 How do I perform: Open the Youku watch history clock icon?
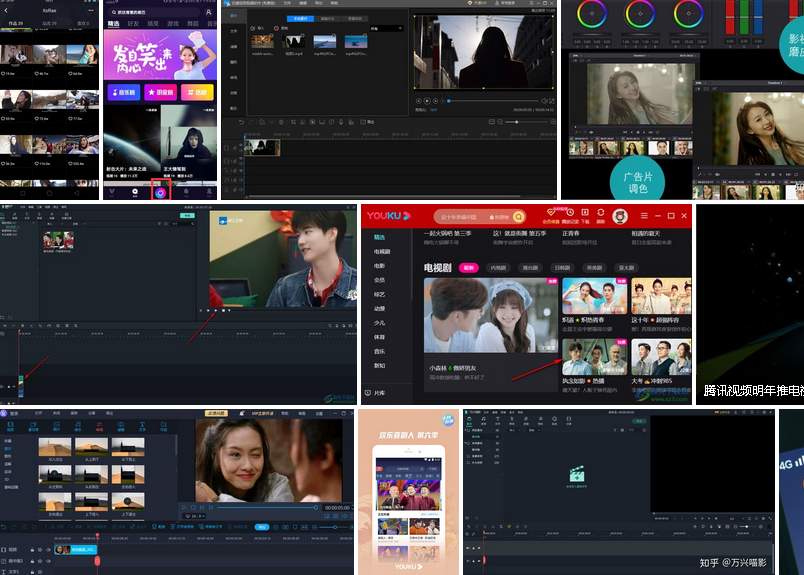coord(570,213)
